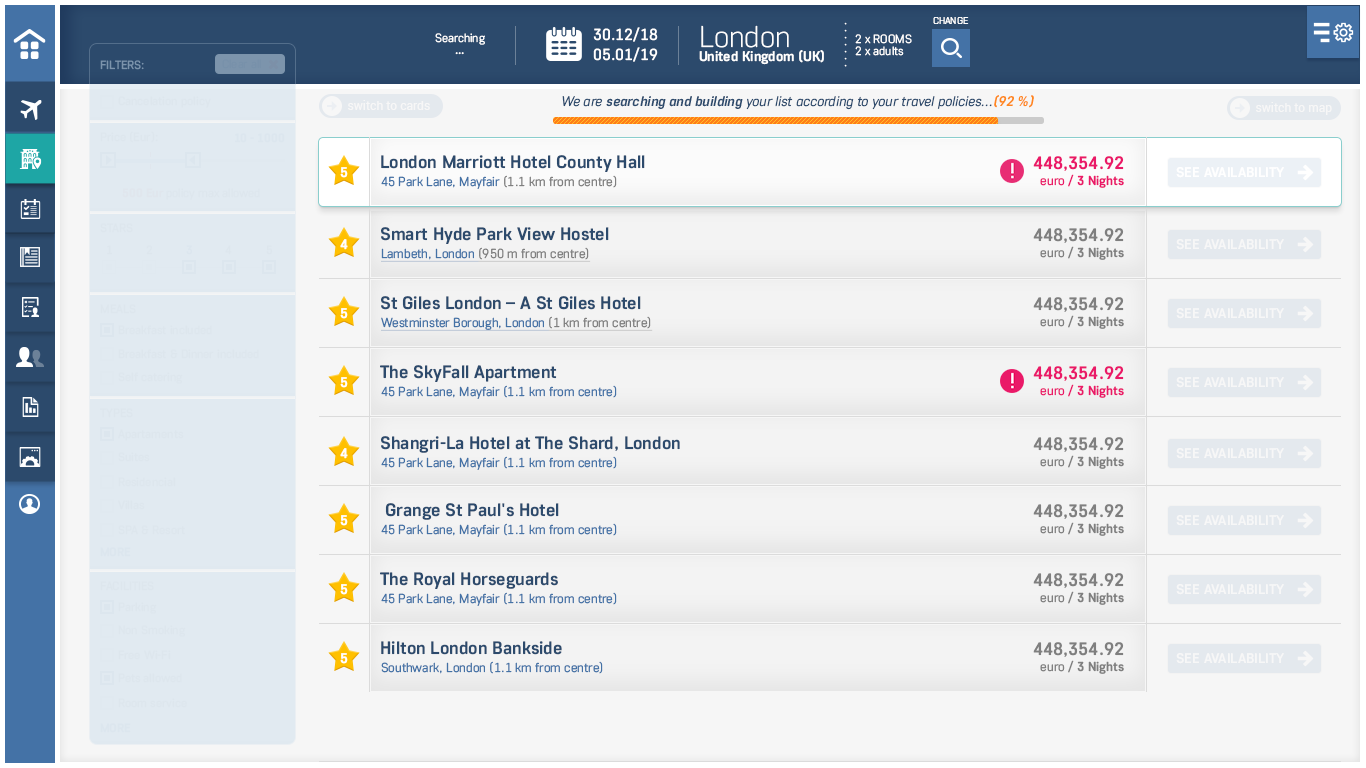
Task: Click the calendar icon beside travel dates
Action: [564, 44]
